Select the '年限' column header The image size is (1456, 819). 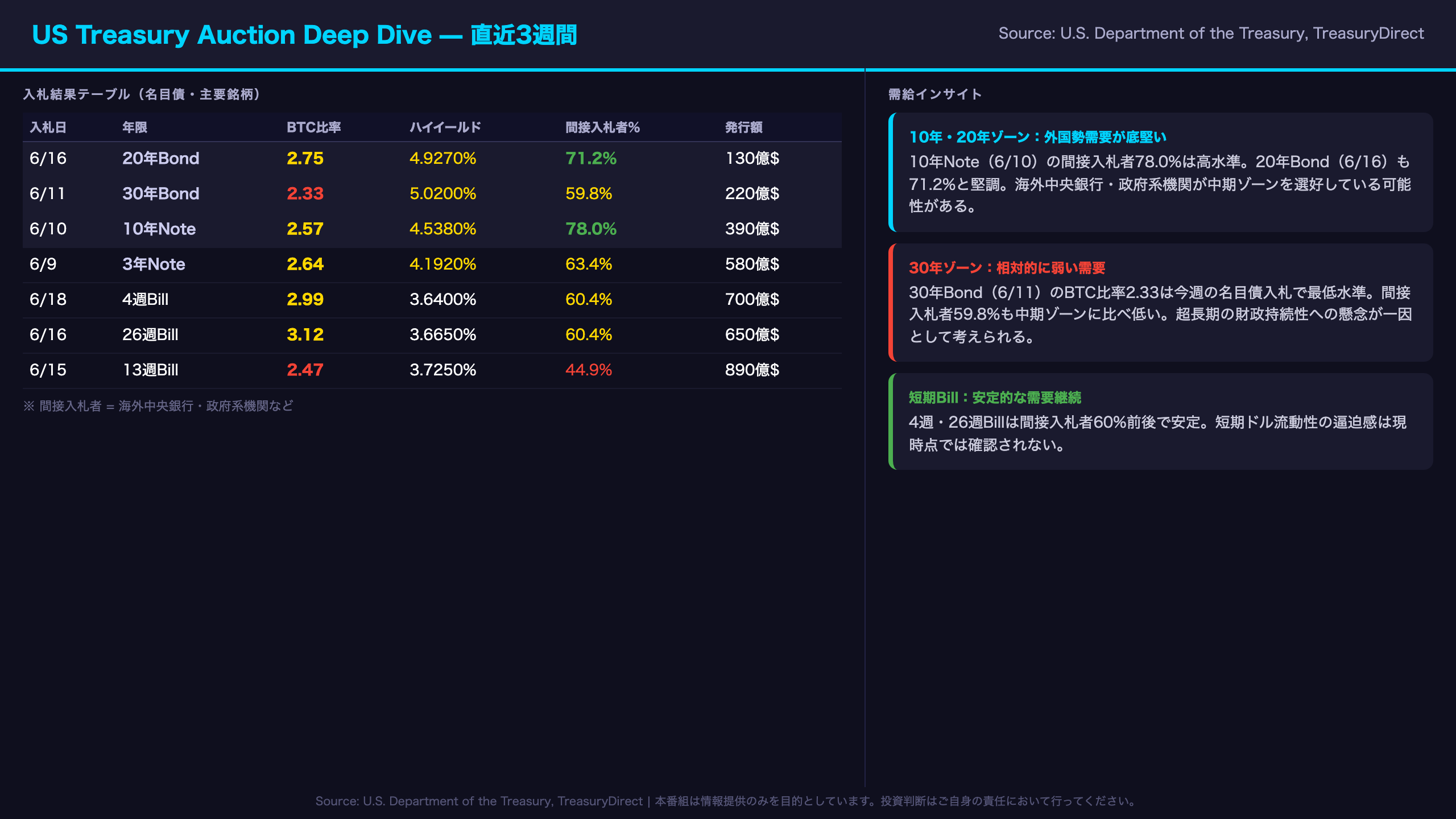pos(135,127)
